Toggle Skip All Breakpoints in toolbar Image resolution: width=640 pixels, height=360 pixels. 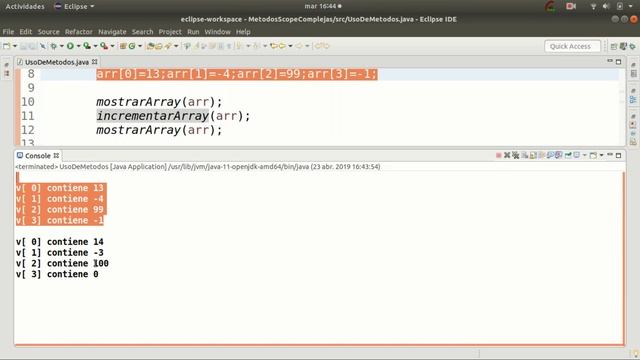click(42, 46)
